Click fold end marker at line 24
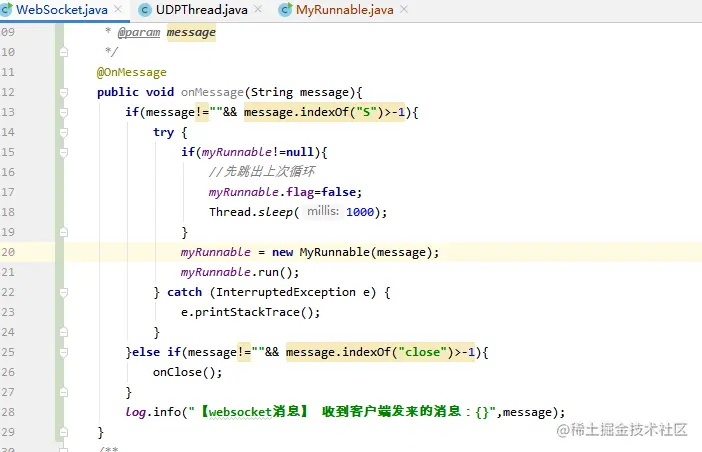702x452 pixels. pyautogui.click(x=64, y=333)
